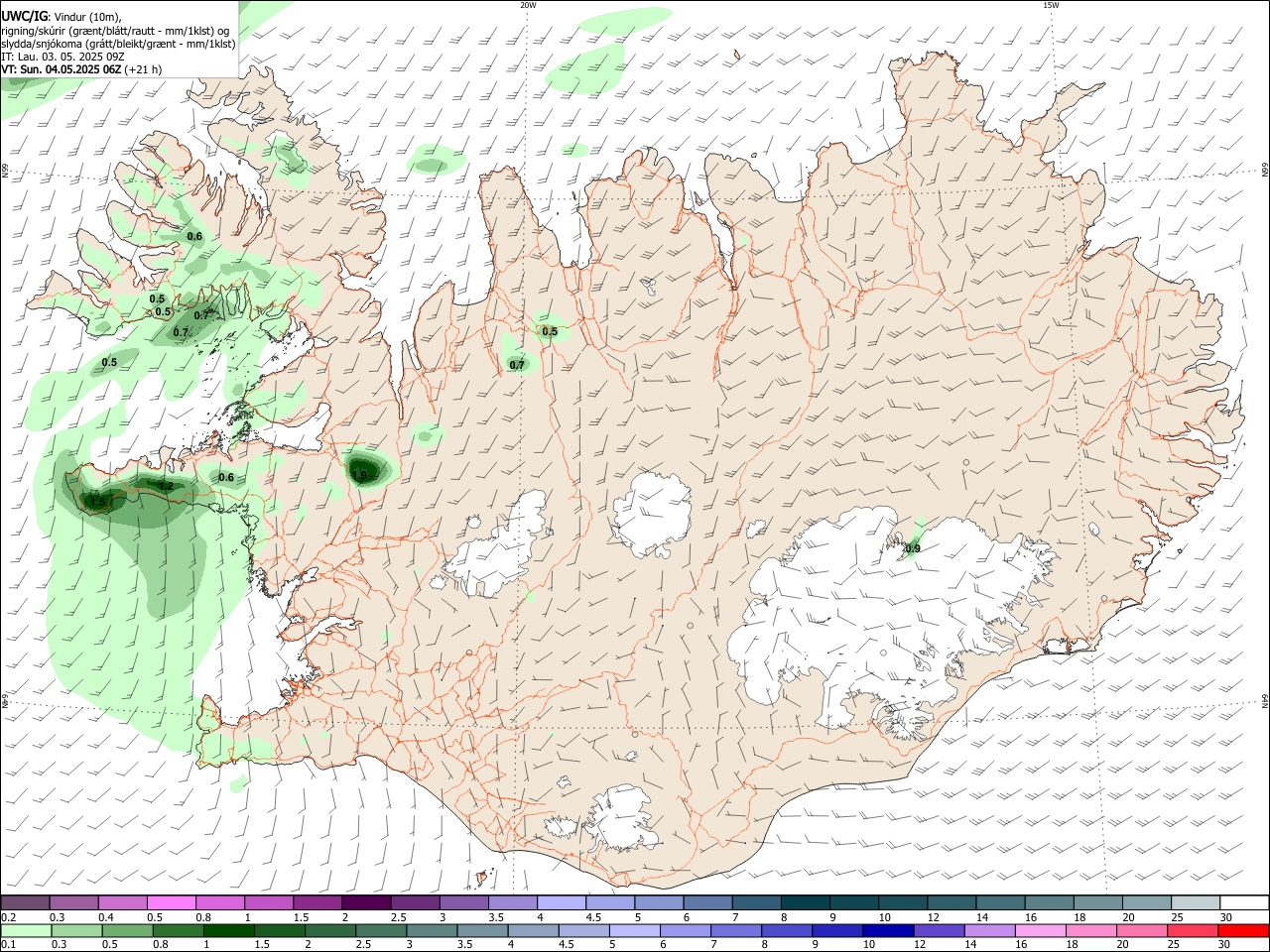Click the 0.6 precipitation label in the Westfjords
This screenshot has height=952, width=1270.
tap(194, 236)
